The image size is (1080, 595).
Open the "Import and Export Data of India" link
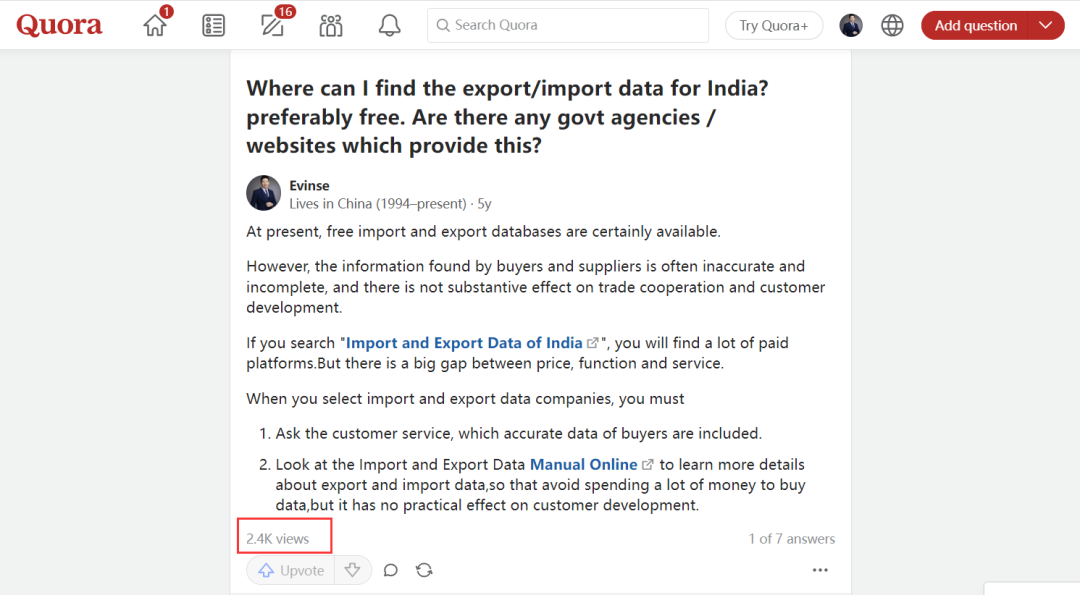tap(464, 343)
